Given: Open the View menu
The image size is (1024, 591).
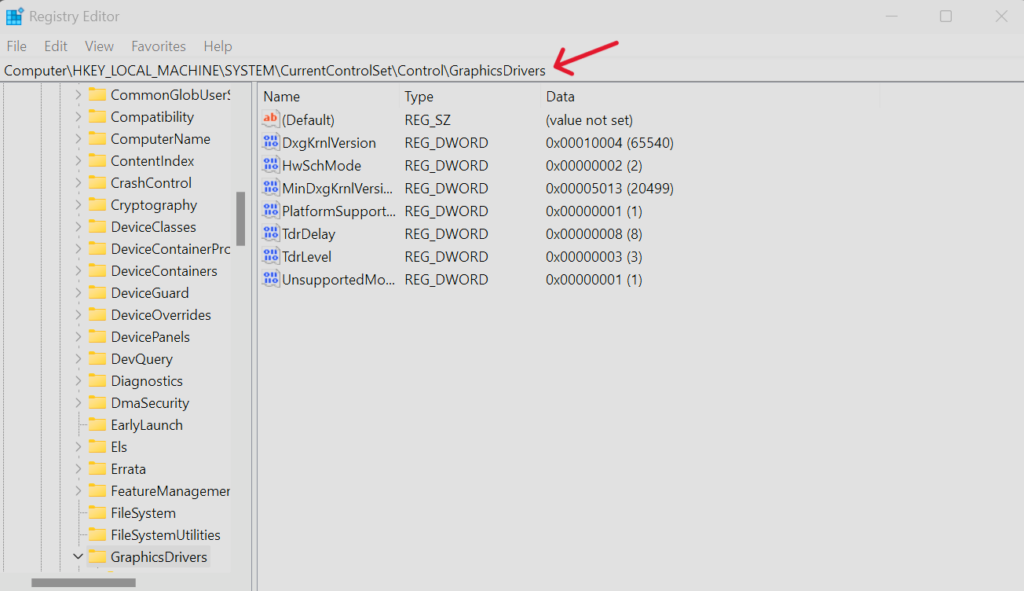Looking at the screenshot, I should (99, 46).
